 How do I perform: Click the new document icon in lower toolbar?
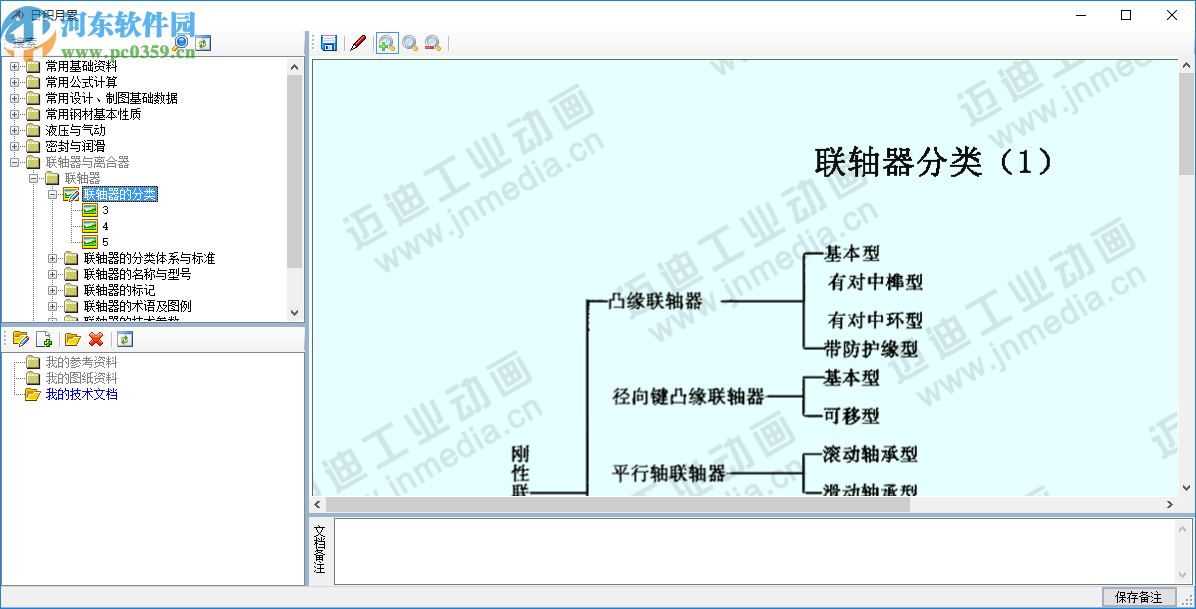[x=45, y=339]
